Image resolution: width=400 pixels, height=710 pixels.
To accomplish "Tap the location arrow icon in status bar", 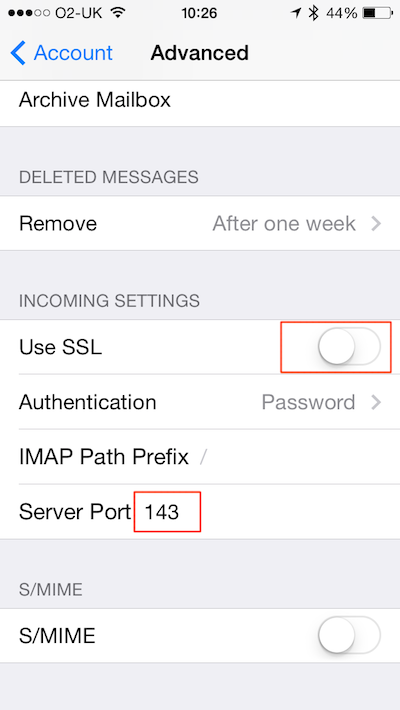I will point(296,13).
